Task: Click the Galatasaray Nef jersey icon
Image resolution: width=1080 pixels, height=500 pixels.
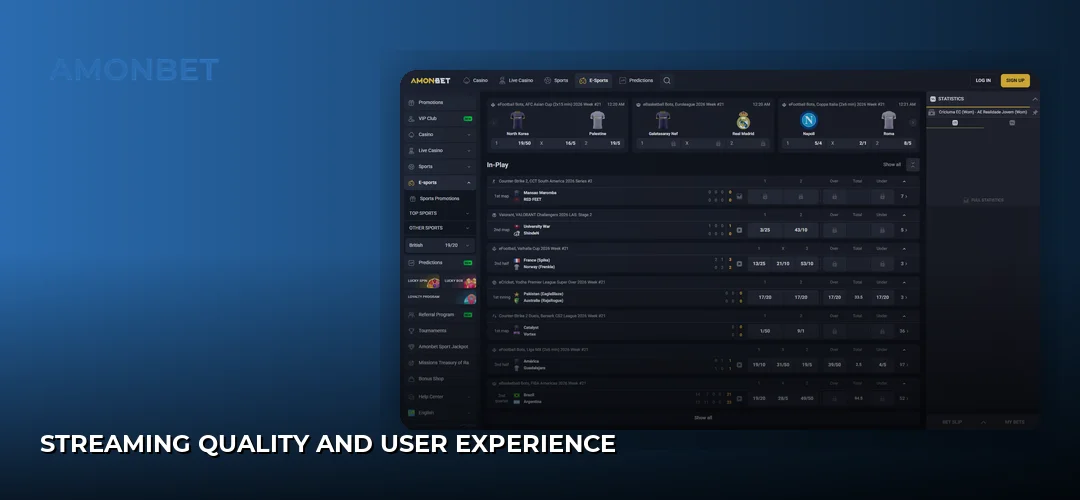Action: (x=663, y=120)
